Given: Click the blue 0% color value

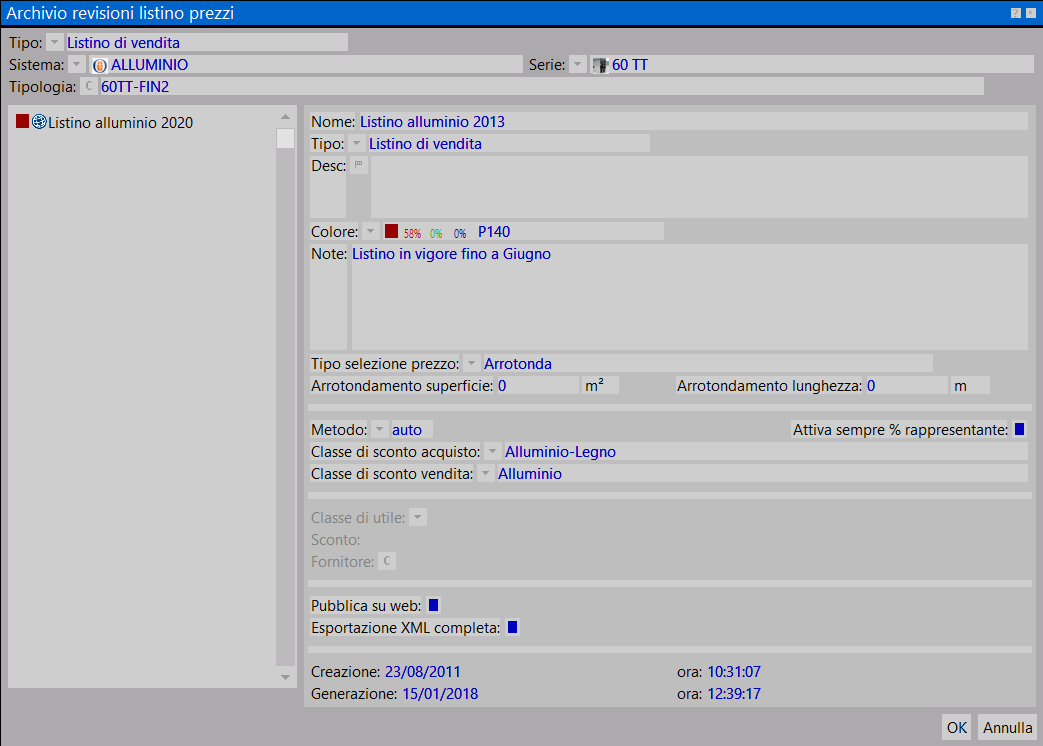Looking at the screenshot, I should pos(460,233).
